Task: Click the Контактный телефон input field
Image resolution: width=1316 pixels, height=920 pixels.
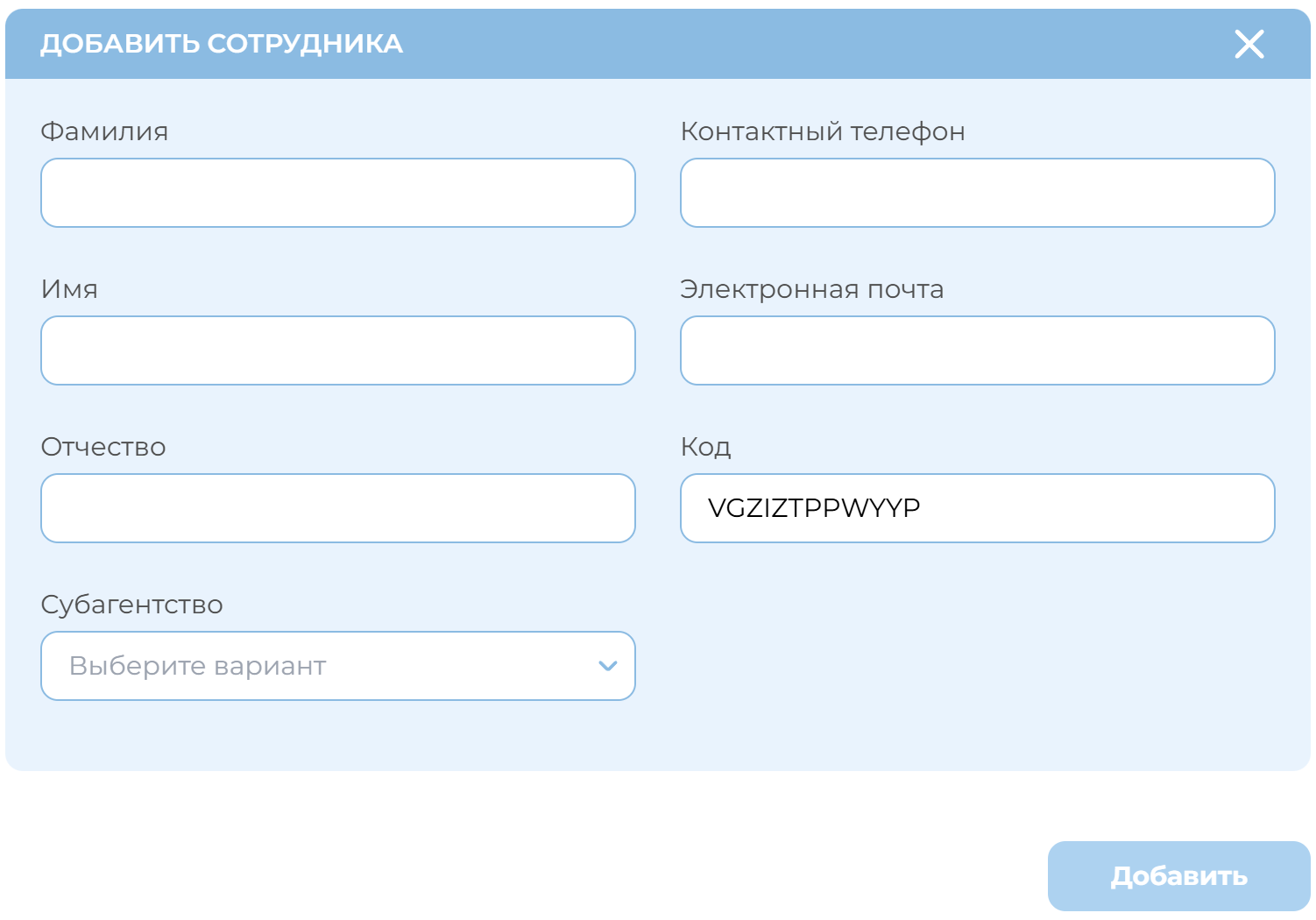Action: click(977, 193)
